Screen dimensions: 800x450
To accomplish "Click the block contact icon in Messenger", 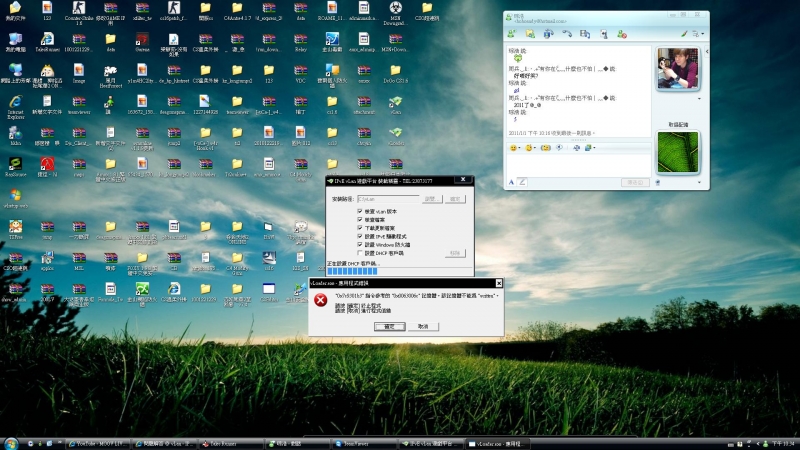I will coord(620,33).
